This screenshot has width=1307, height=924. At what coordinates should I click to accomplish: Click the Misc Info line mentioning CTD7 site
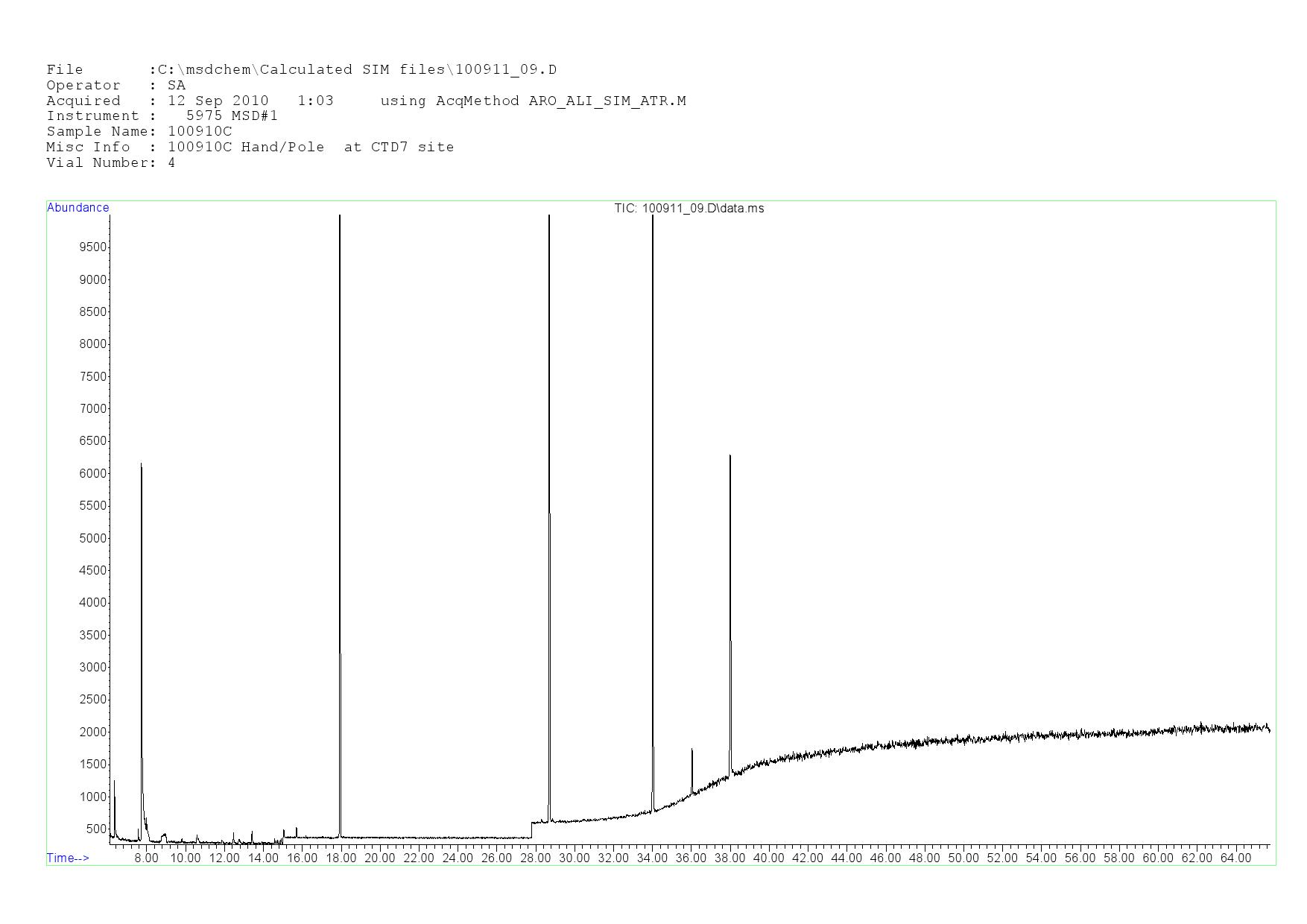pyautogui.click(x=311, y=148)
